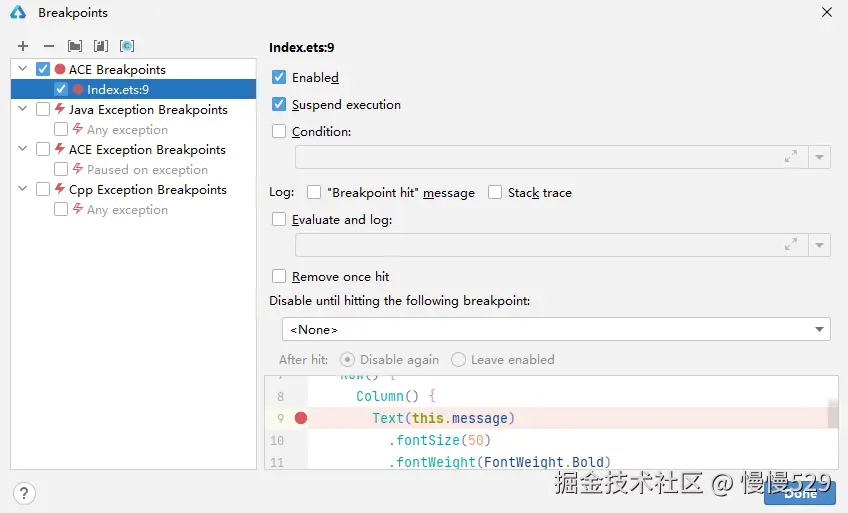The height and width of the screenshot is (513, 848).
Task: Click the Remove breakpoint minus icon
Action: 49,46
